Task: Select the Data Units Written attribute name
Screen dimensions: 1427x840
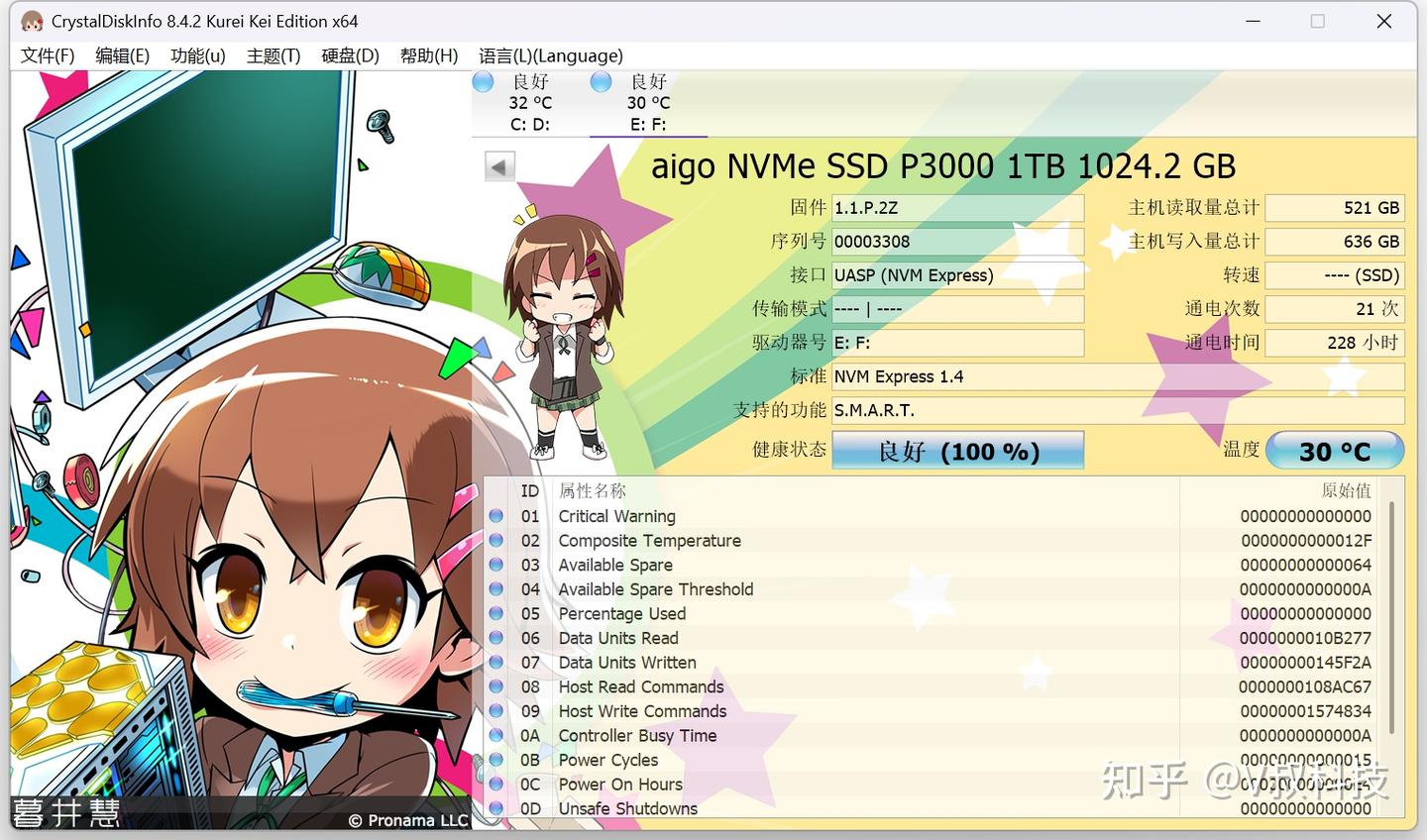Action: point(627,663)
